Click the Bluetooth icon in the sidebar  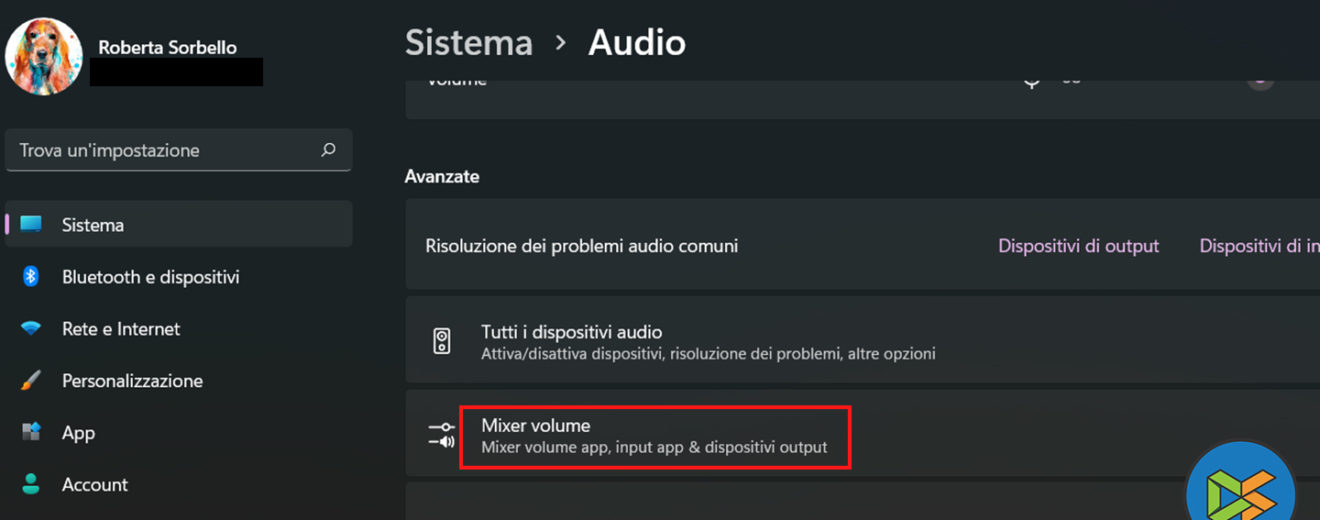[31, 277]
